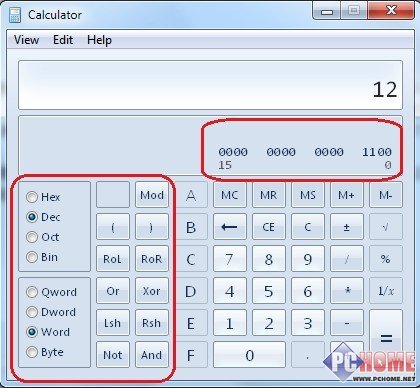Viewport: 420px width, 388px height.
Task: Click the Mod operator button
Action: coord(152,195)
